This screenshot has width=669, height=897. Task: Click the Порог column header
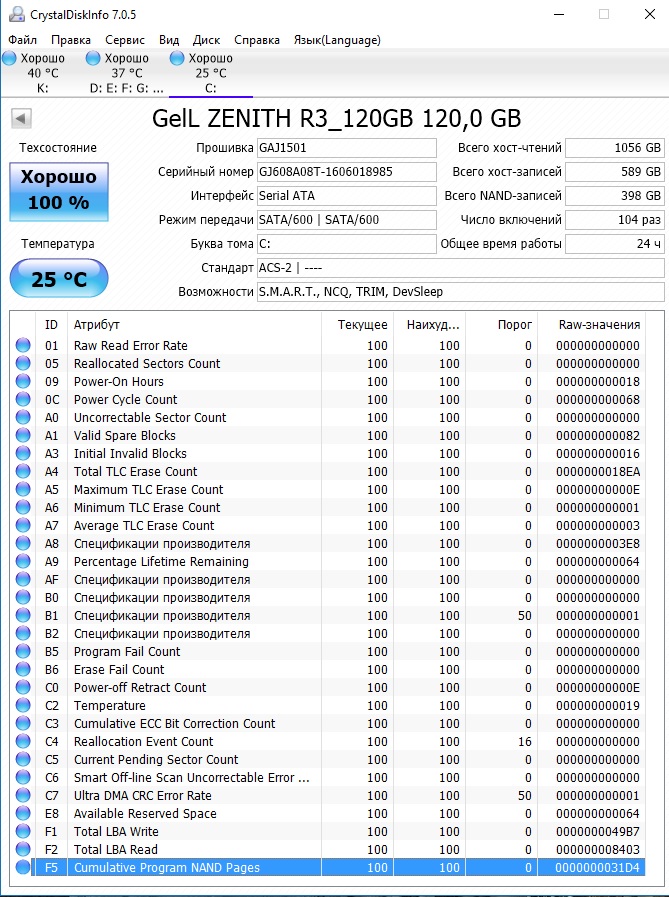502,324
